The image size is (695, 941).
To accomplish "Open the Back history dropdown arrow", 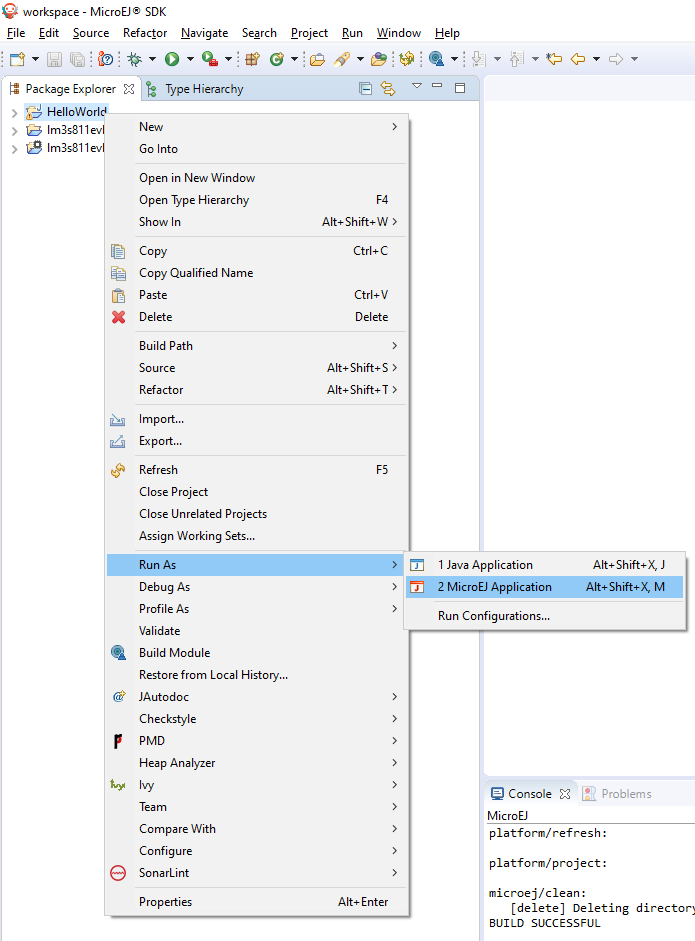I will tap(596, 59).
